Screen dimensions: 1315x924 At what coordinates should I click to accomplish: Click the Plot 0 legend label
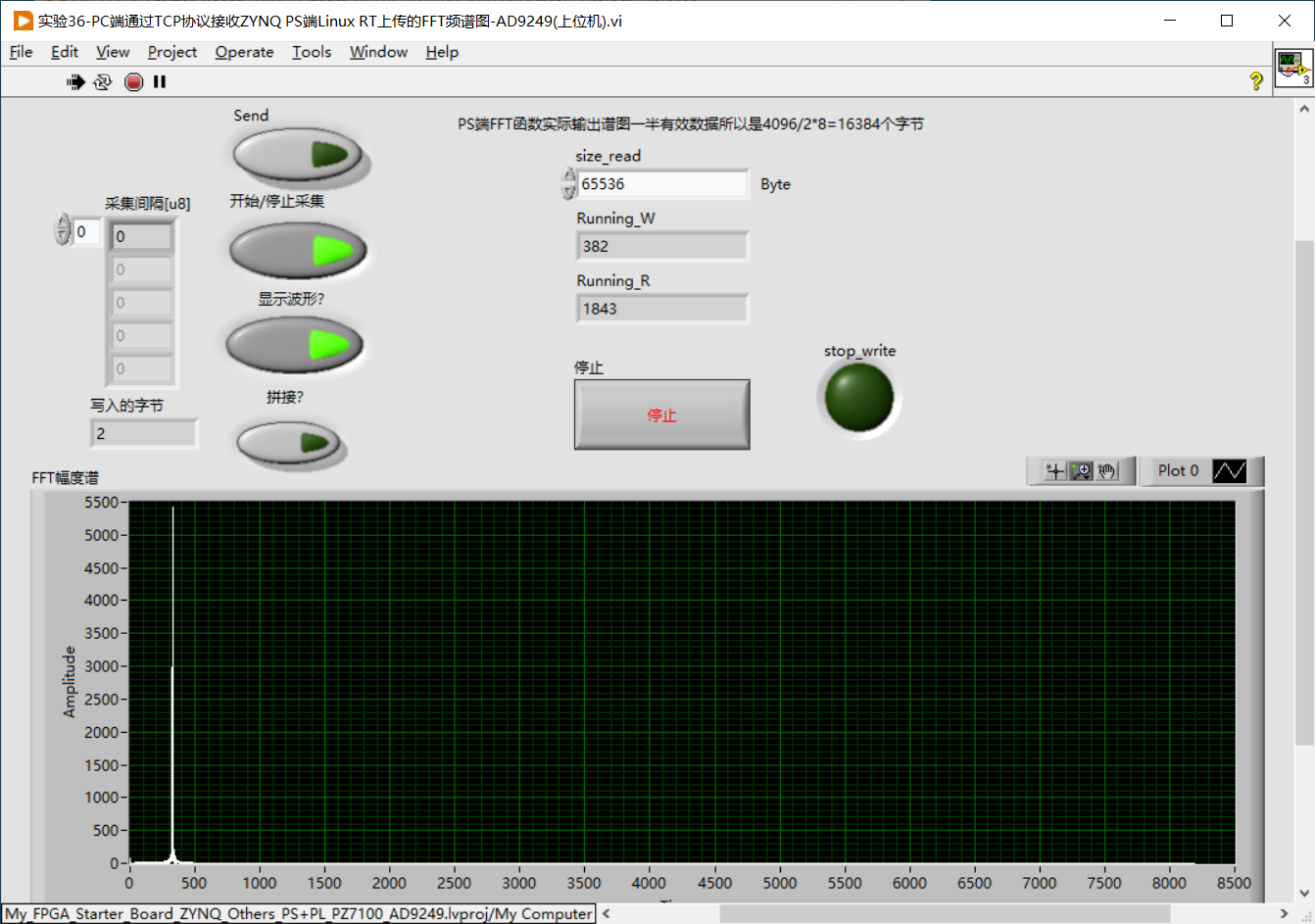[1178, 471]
